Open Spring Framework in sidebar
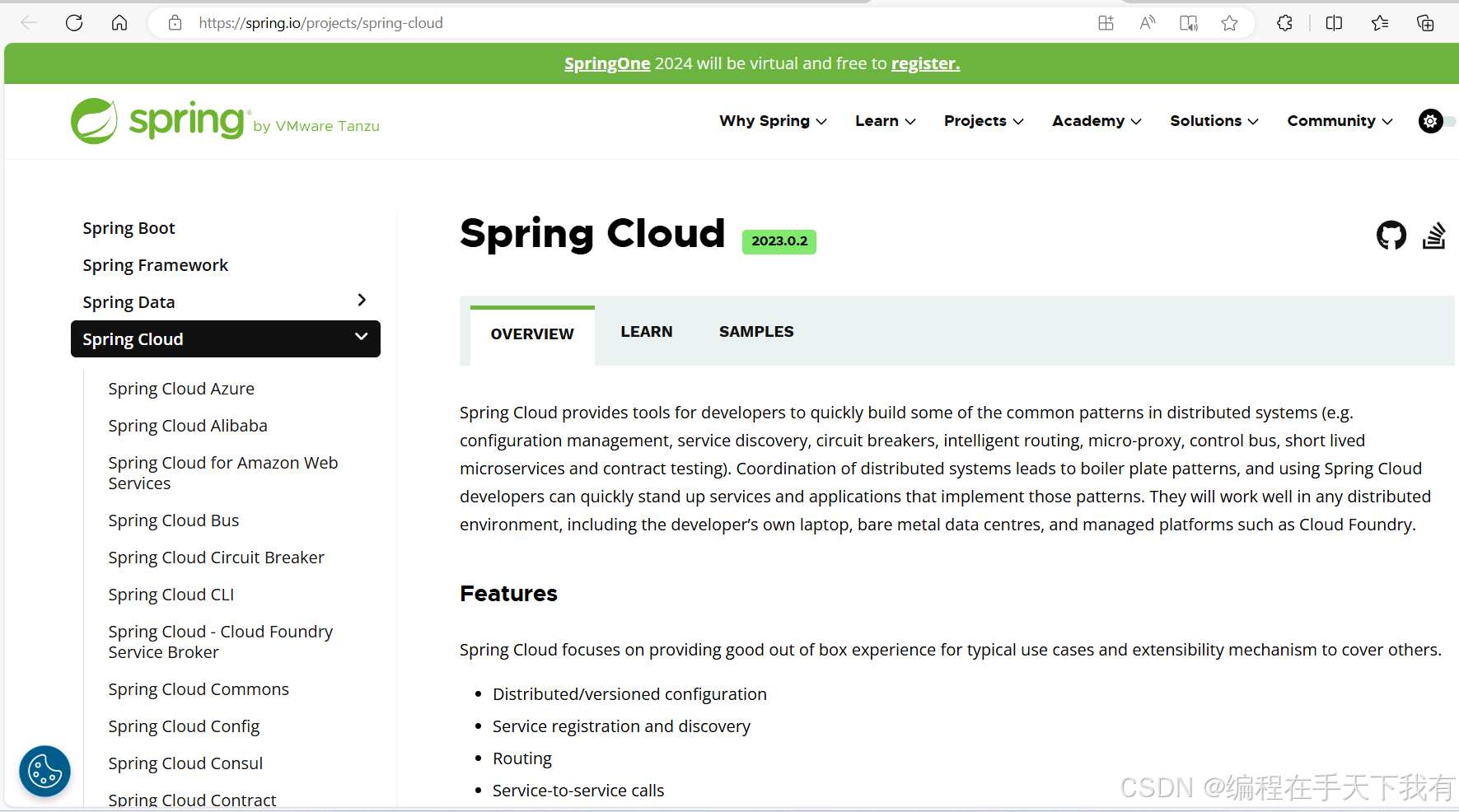Screen dimensions: 1459x812 (155, 265)
